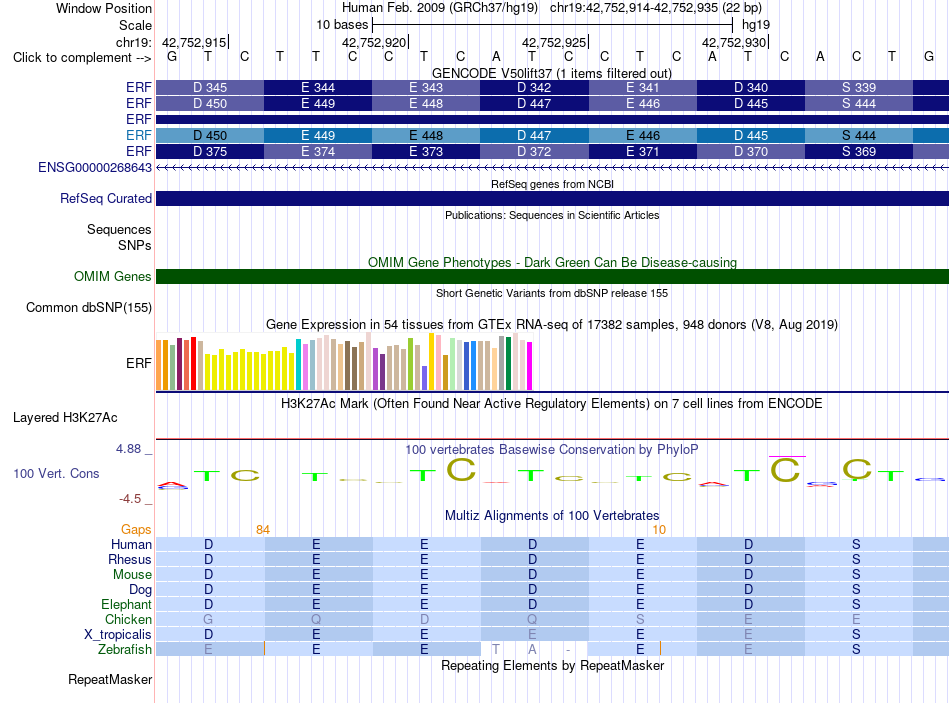
Task: Open 'Multiz Alignments of 100 Vertebrates' title
Action: pyautogui.click(x=552, y=516)
